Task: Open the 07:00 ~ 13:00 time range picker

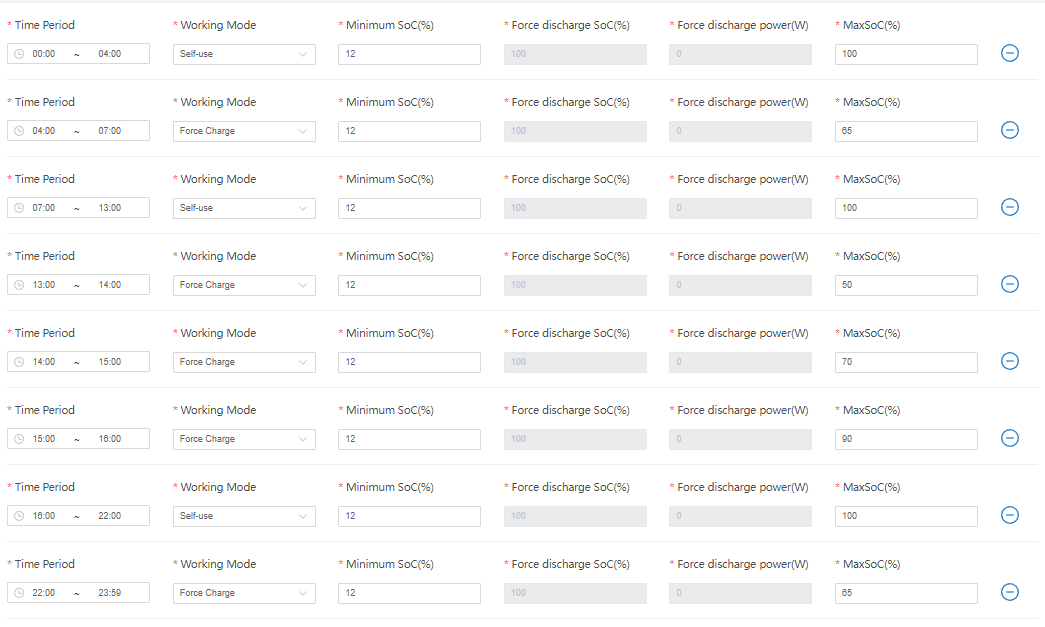Action: pyautogui.click(x=78, y=208)
